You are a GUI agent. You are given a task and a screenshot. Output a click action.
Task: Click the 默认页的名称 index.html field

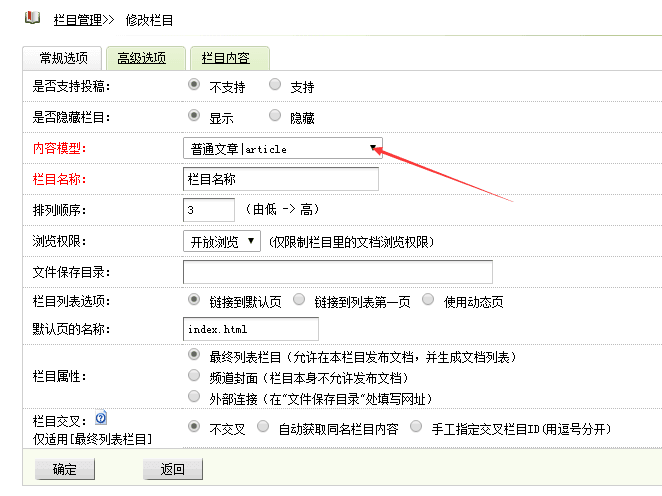click(250, 328)
